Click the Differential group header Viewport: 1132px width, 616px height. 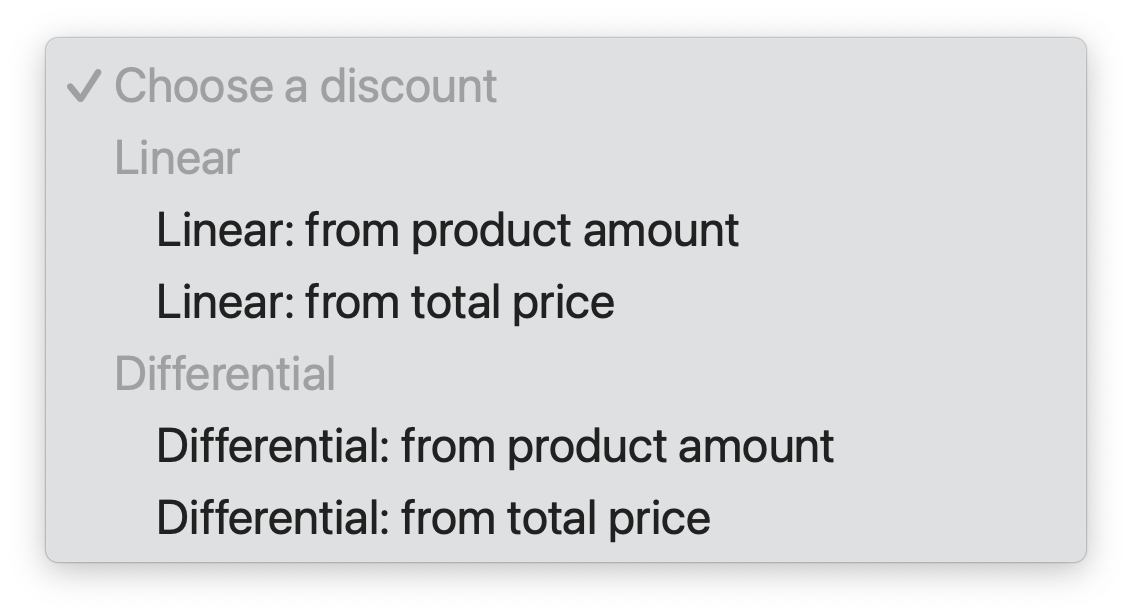(226, 373)
